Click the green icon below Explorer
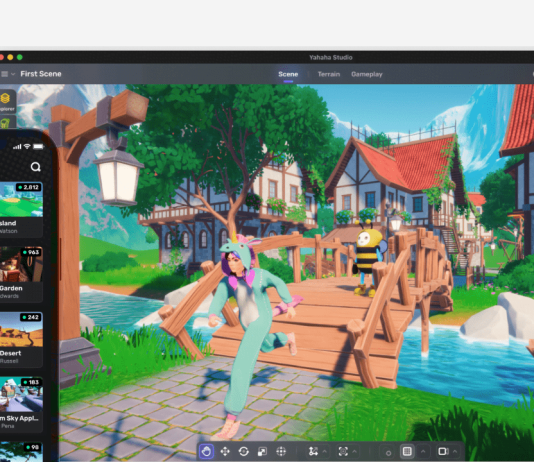Screen dimensions: 534x462 5,123
